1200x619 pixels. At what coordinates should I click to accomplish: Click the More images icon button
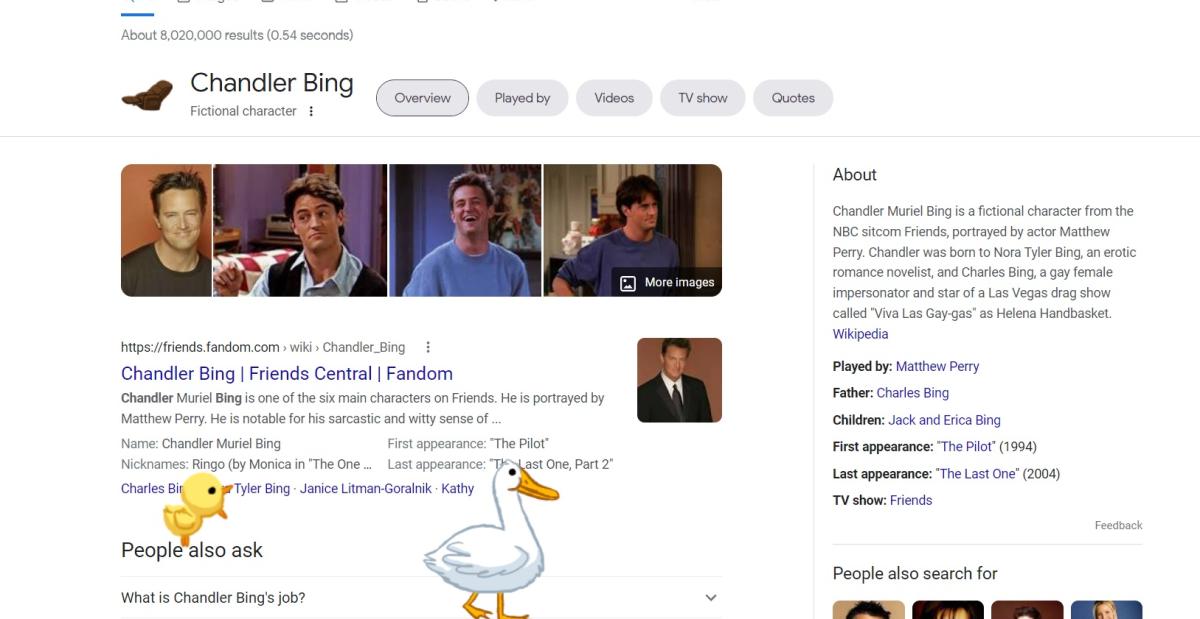pyautogui.click(x=628, y=283)
